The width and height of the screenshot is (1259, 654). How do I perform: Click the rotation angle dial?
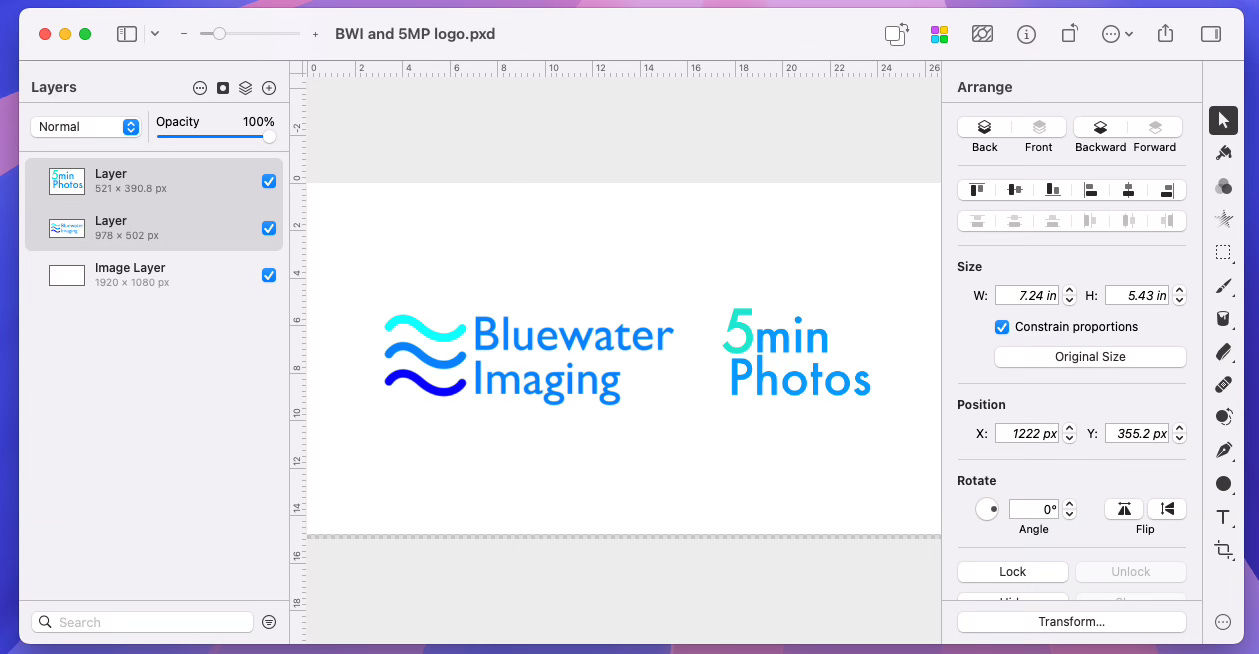point(987,509)
